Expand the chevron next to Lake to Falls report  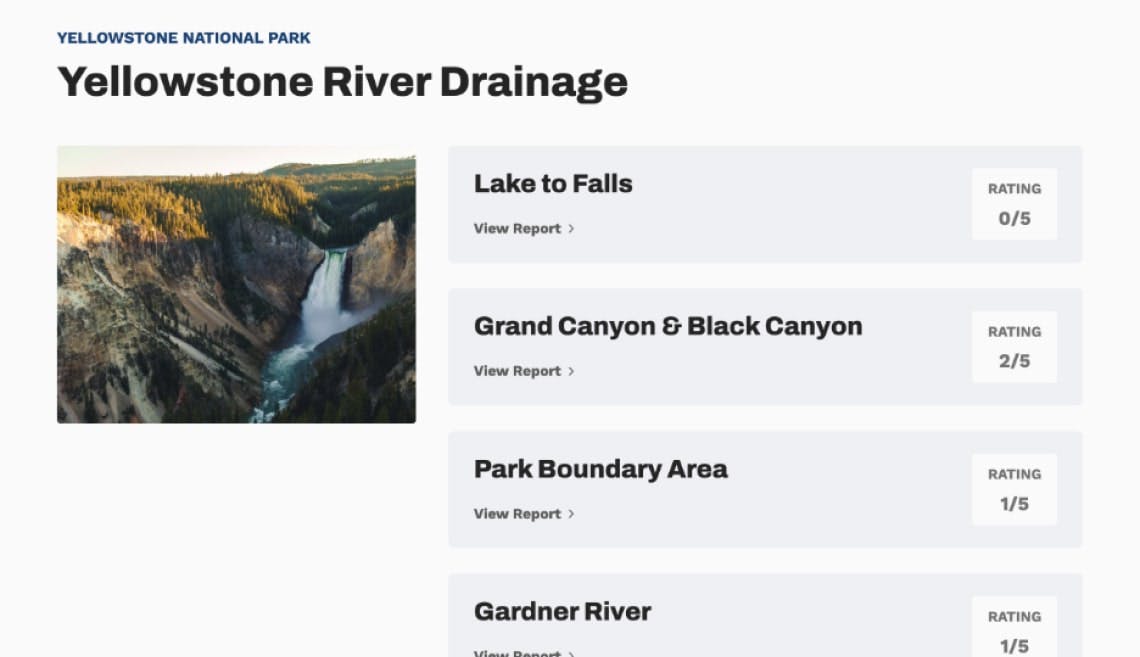571,229
